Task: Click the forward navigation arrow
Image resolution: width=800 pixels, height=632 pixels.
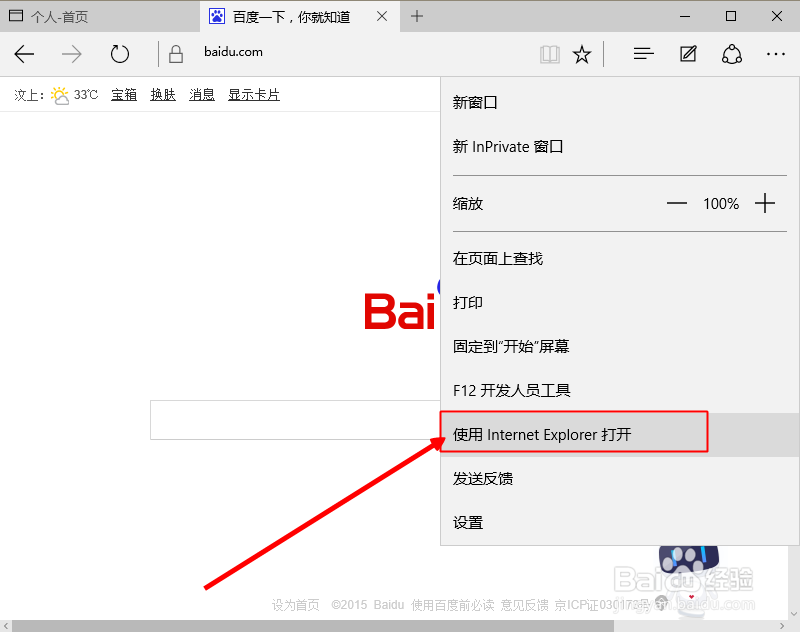Action: pyautogui.click(x=71, y=54)
